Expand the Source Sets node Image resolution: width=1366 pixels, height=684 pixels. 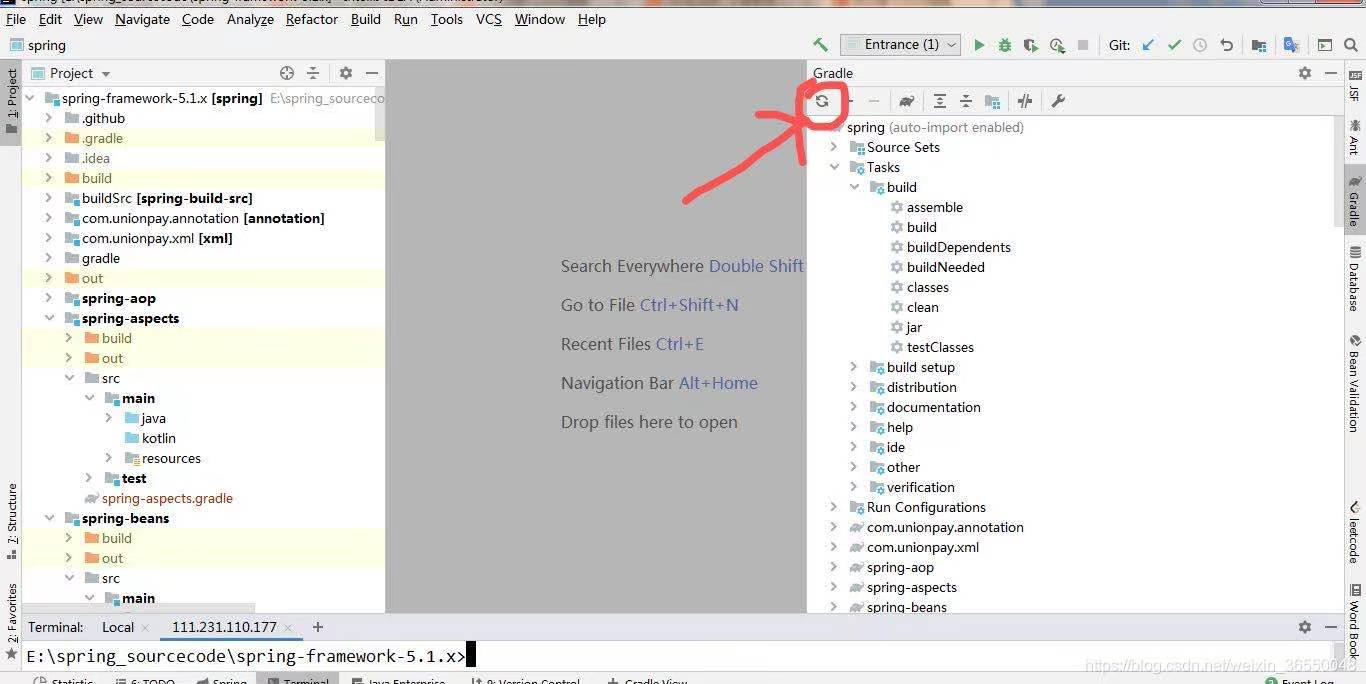(834, 147)
